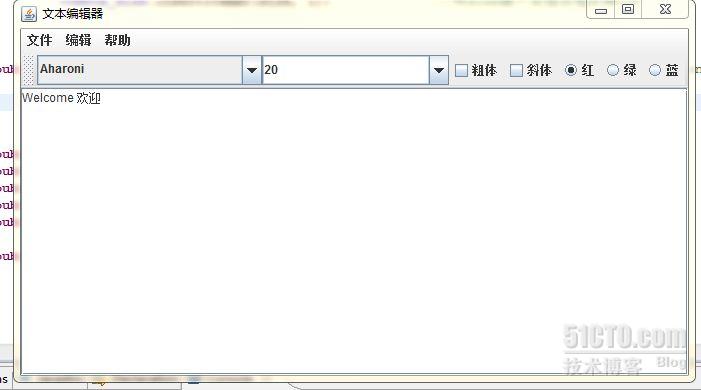
Task: Maximize the 文本编辑器 window
Action: (x=628, y=9)
